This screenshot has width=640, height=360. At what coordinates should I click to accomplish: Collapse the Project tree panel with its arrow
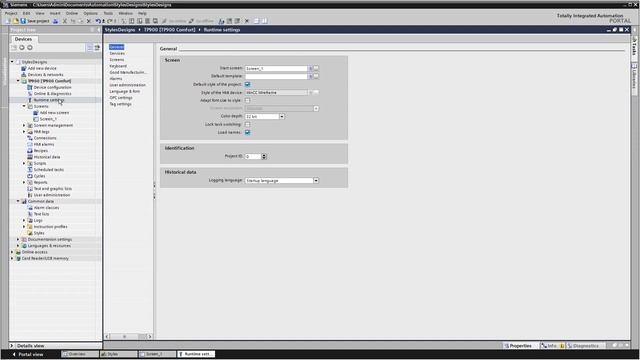click(98, 30)
